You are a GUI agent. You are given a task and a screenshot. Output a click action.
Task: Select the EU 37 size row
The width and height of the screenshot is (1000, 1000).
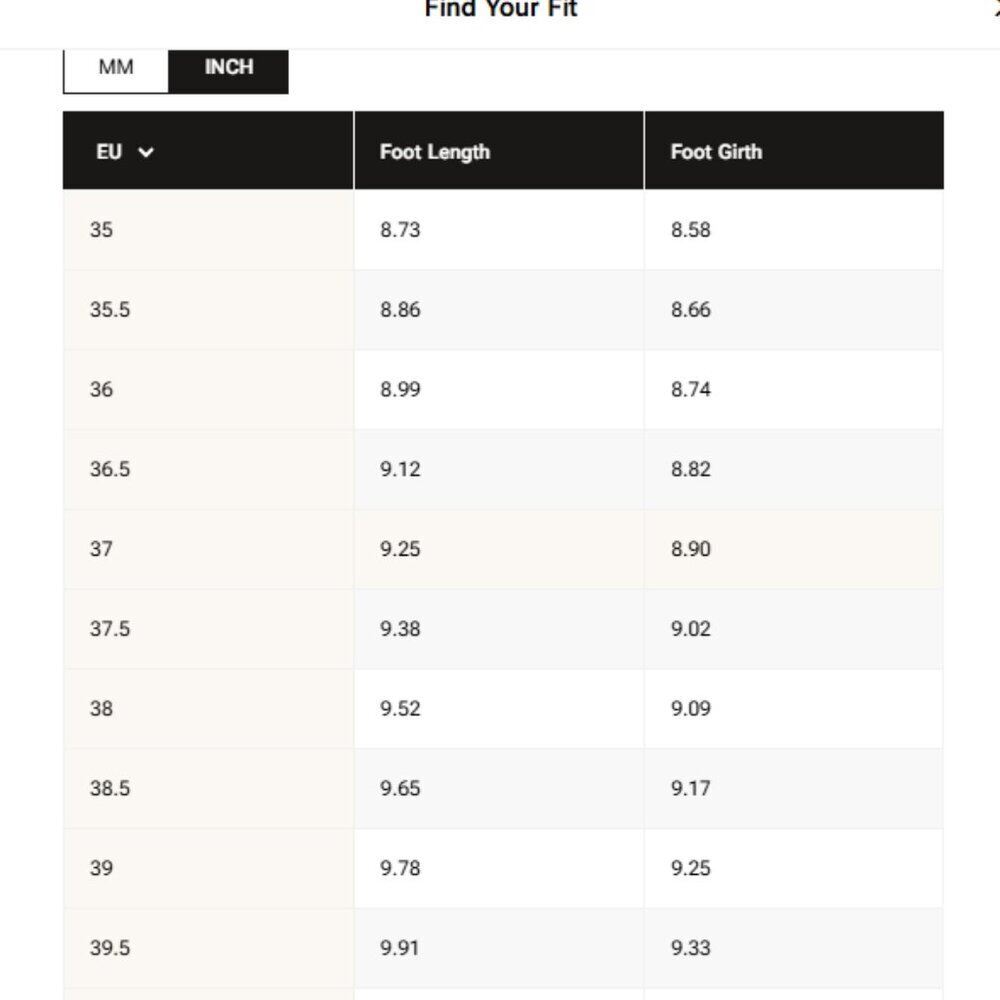[x=503, y=548]
